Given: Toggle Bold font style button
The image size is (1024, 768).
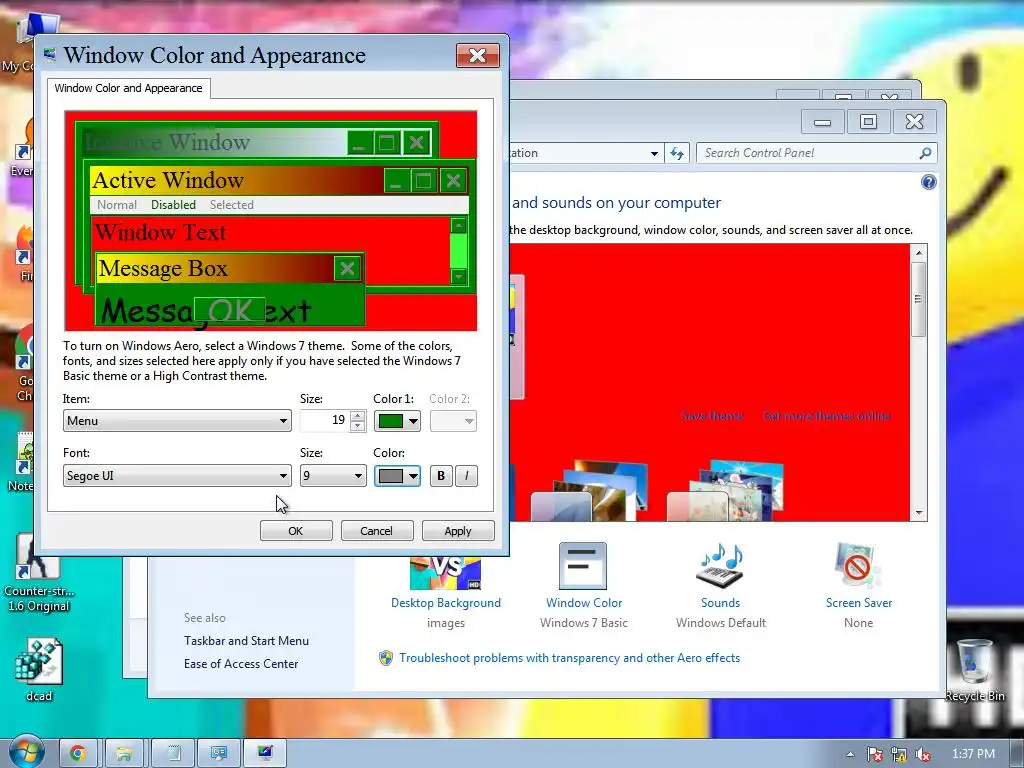Looking at the screenshot, I should point(441,476).
